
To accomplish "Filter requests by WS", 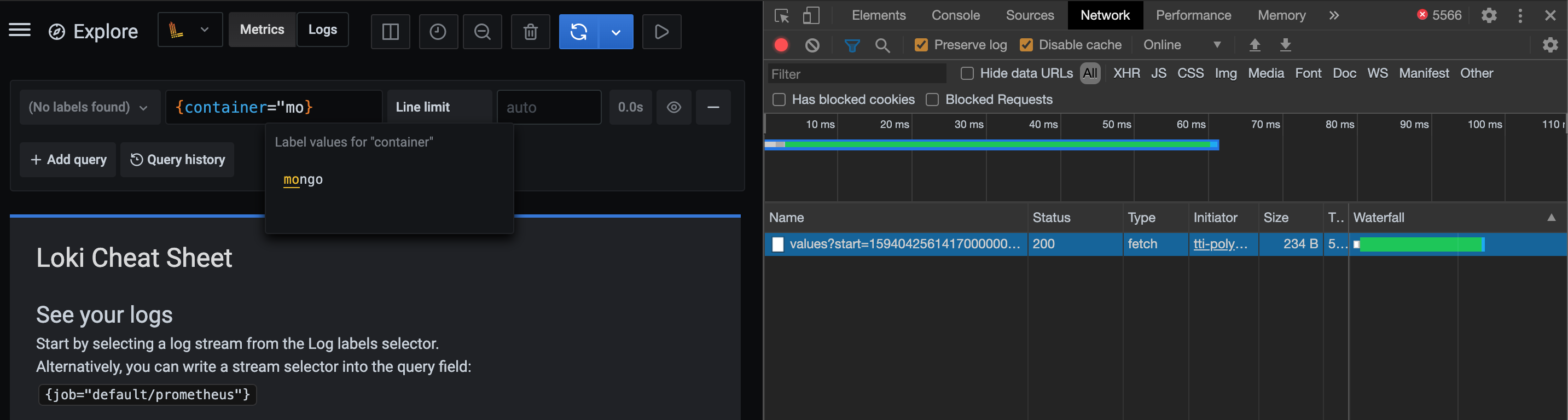I will [1378, 74].
